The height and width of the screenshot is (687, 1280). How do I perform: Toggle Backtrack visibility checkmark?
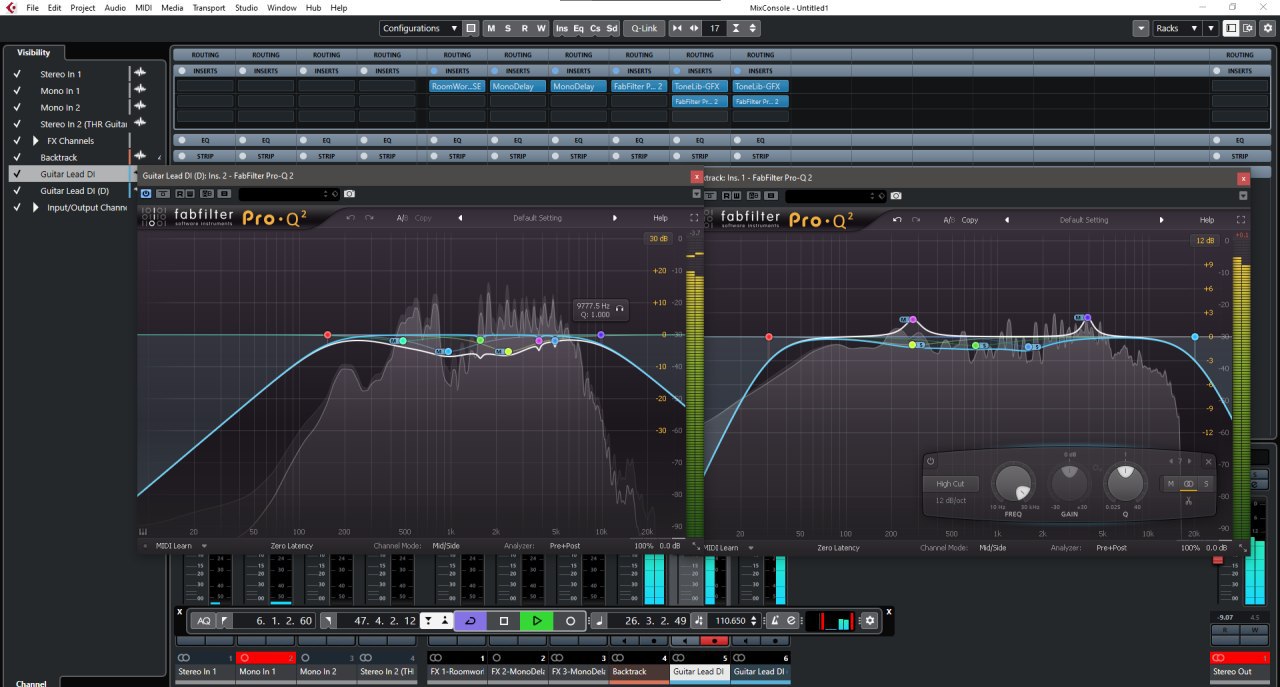17,157
